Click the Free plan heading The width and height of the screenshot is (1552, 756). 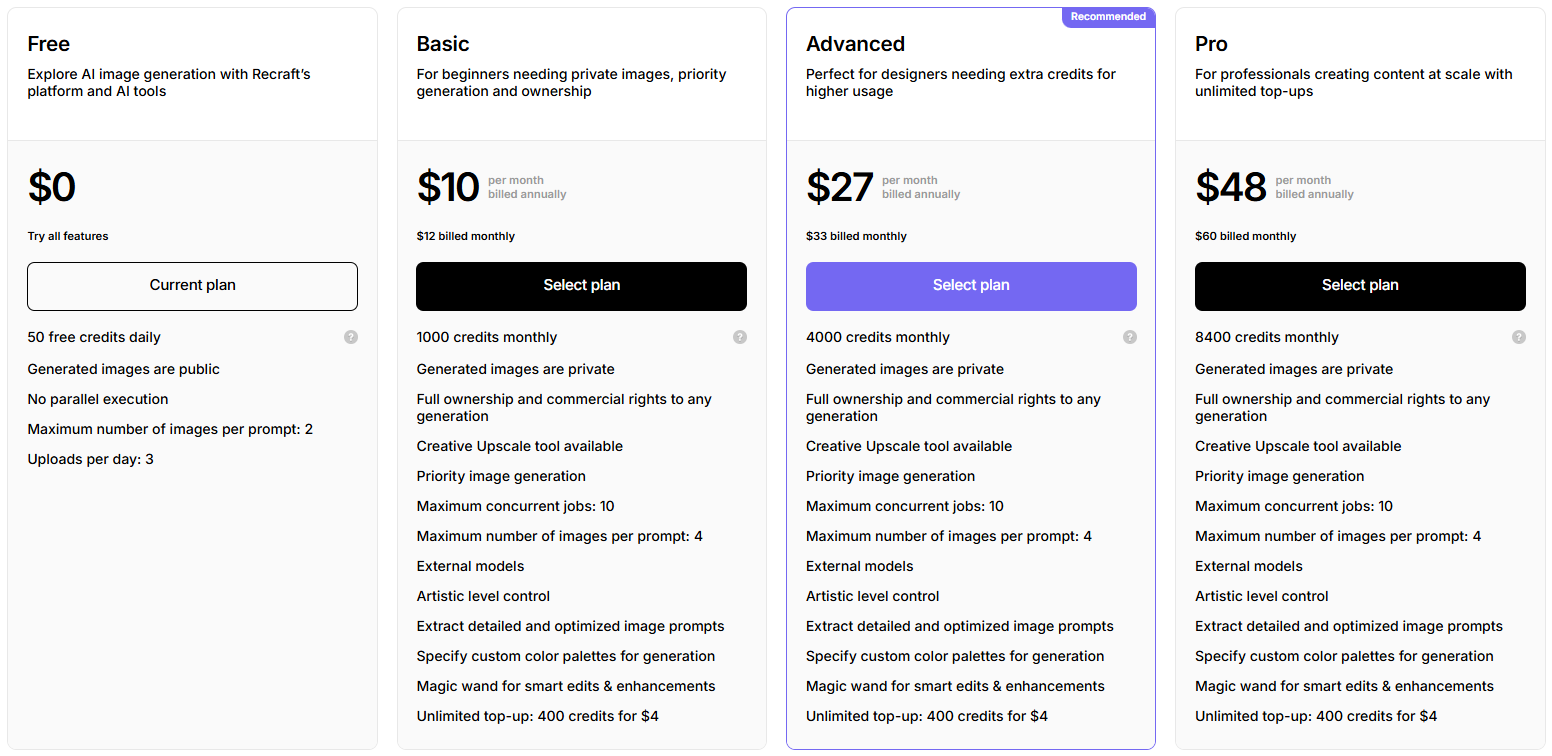[49, 44]
